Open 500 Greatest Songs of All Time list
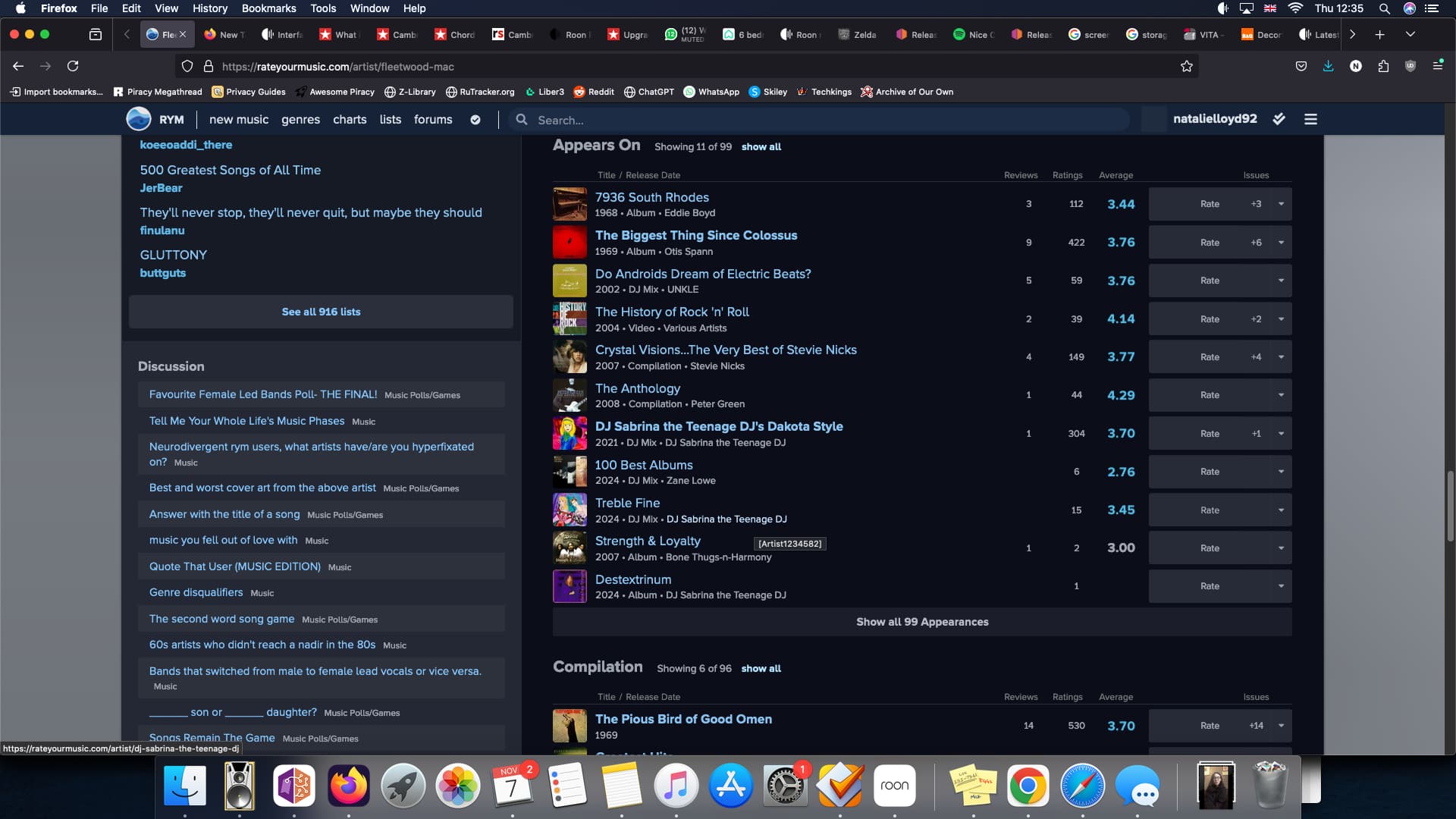Screen dimensions: 1456x819 231,170
